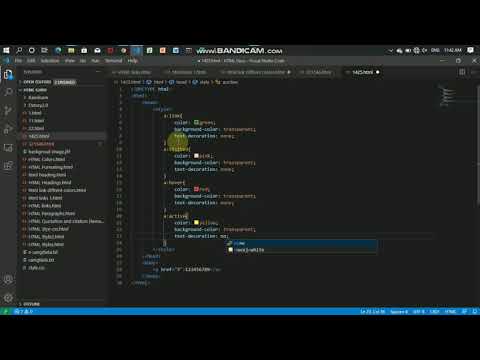Open editor More Actions ellipsis
This screenshot has height=360, width=480.
pyautogui.click(x=474, y=72)
